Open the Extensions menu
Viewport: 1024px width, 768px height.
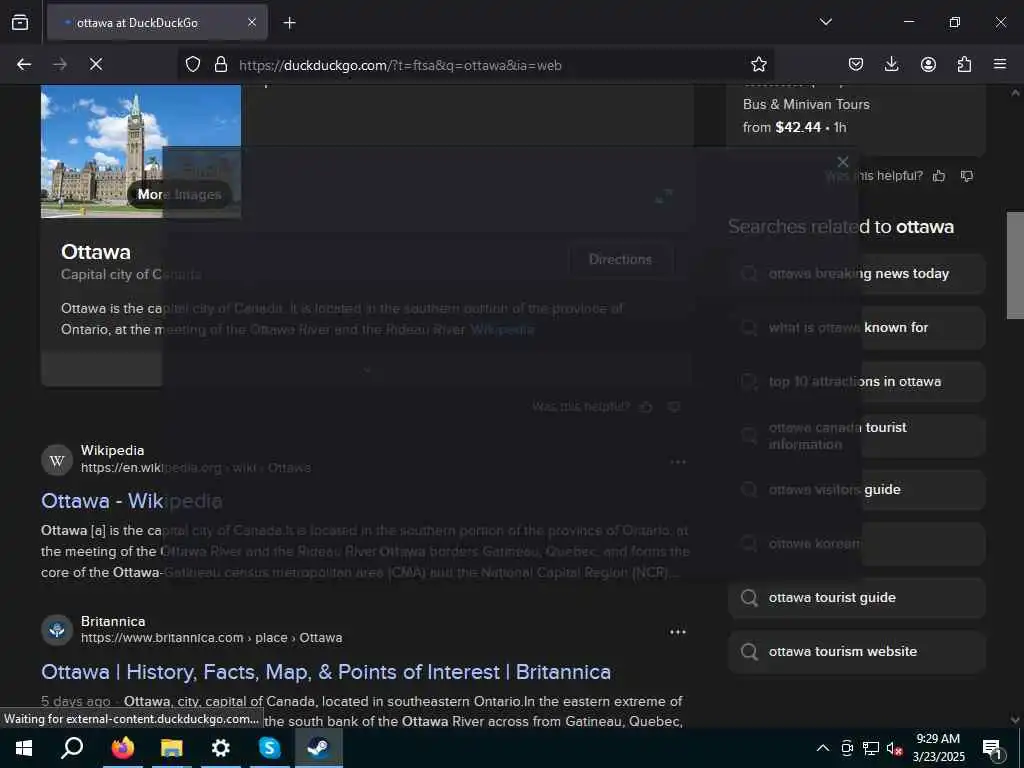(x=964, y=64)
